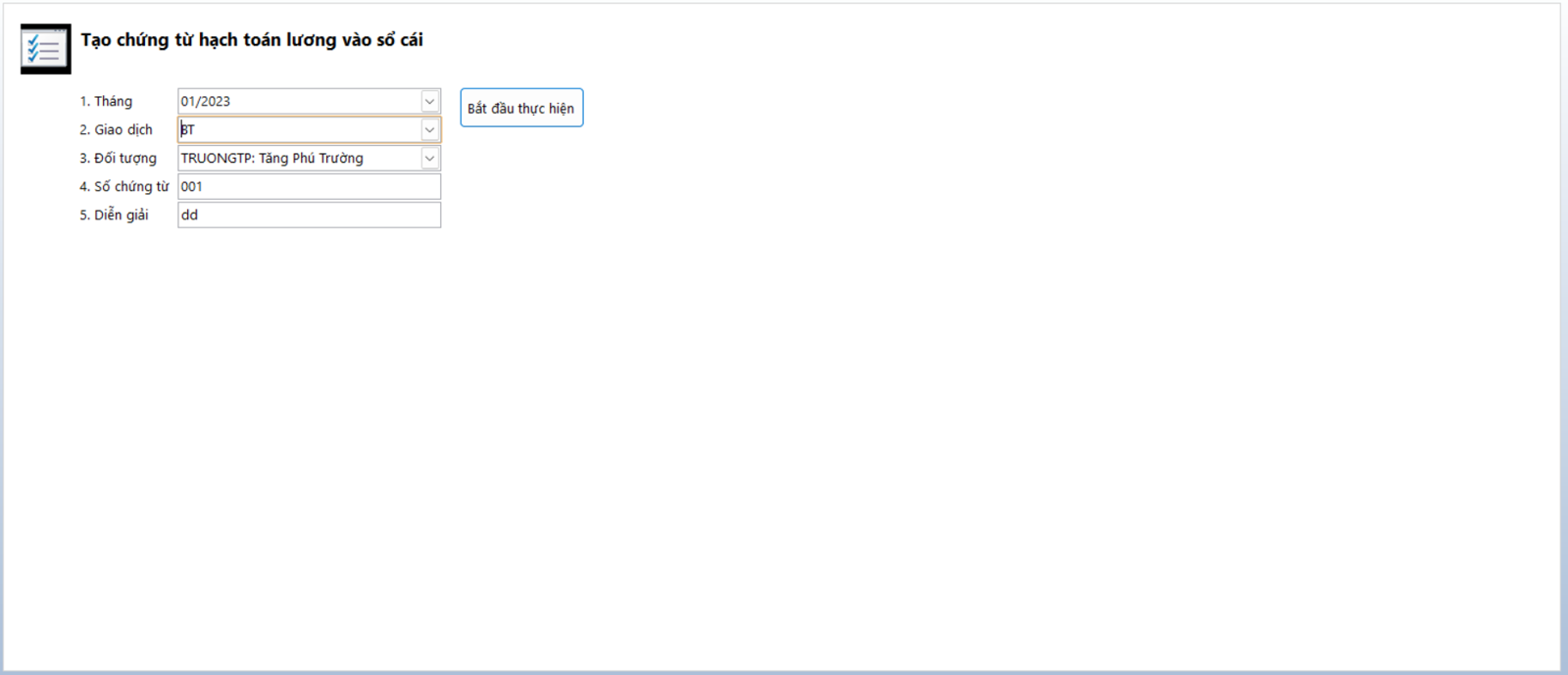Screen dimensions: 1568x675
Task: Click the Bắt đầu thực hiện button
Action: [521, 108]
